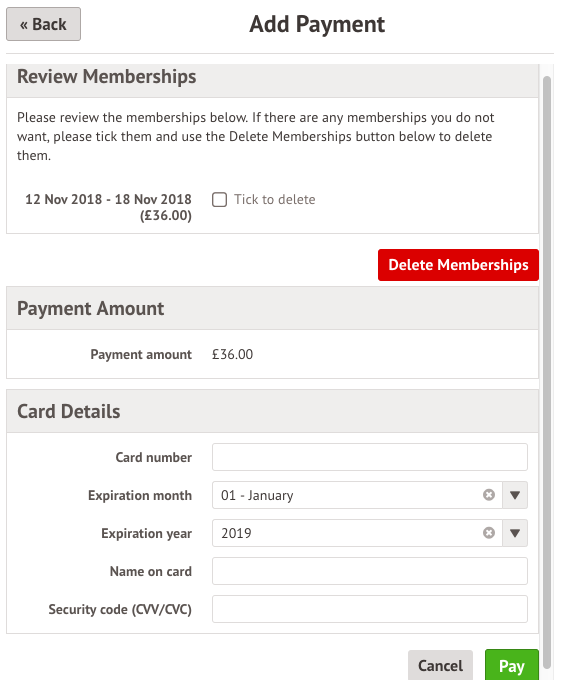Screen dimensions: 563x686
Task: Go back using the « Back button
Action: coord(43,24)
